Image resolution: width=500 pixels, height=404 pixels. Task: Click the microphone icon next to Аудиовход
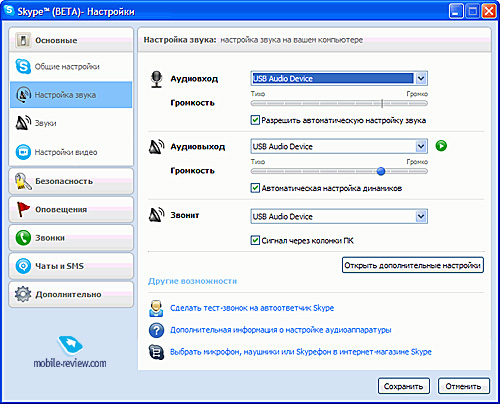click(156, 79)
